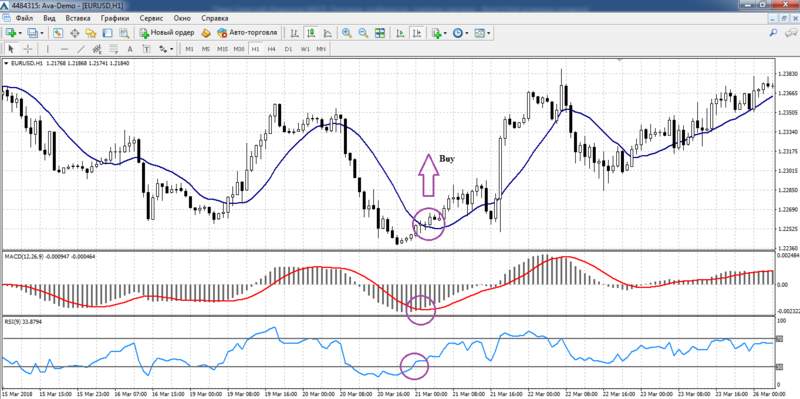Select the Equidistant Channel tool
800x399 pixels.
coord(97,49)
